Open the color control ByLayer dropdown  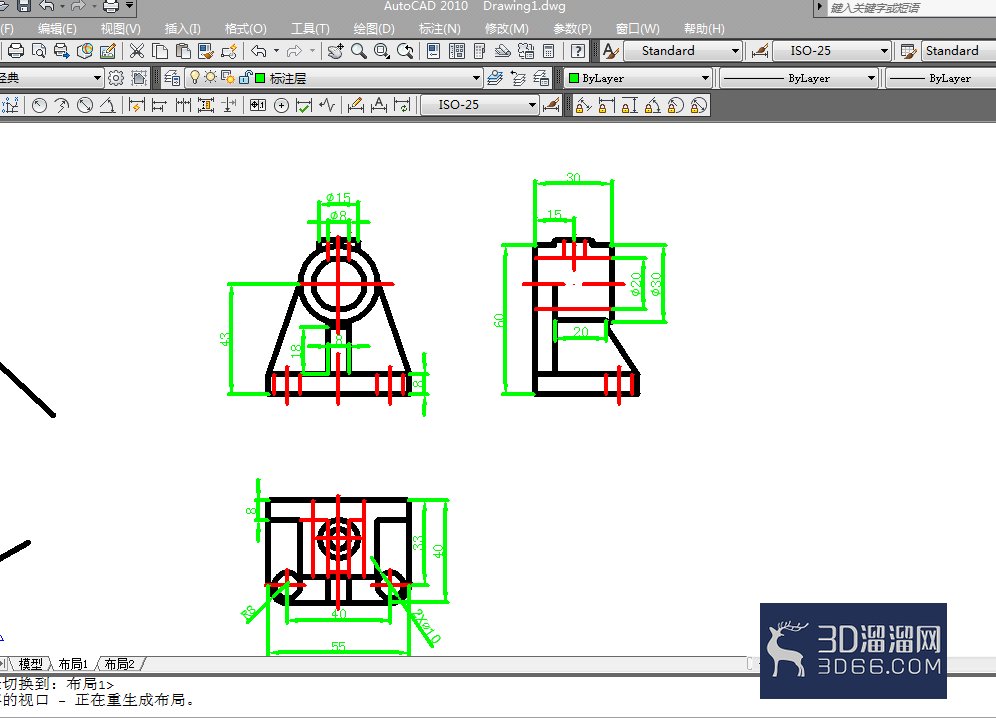705,78
